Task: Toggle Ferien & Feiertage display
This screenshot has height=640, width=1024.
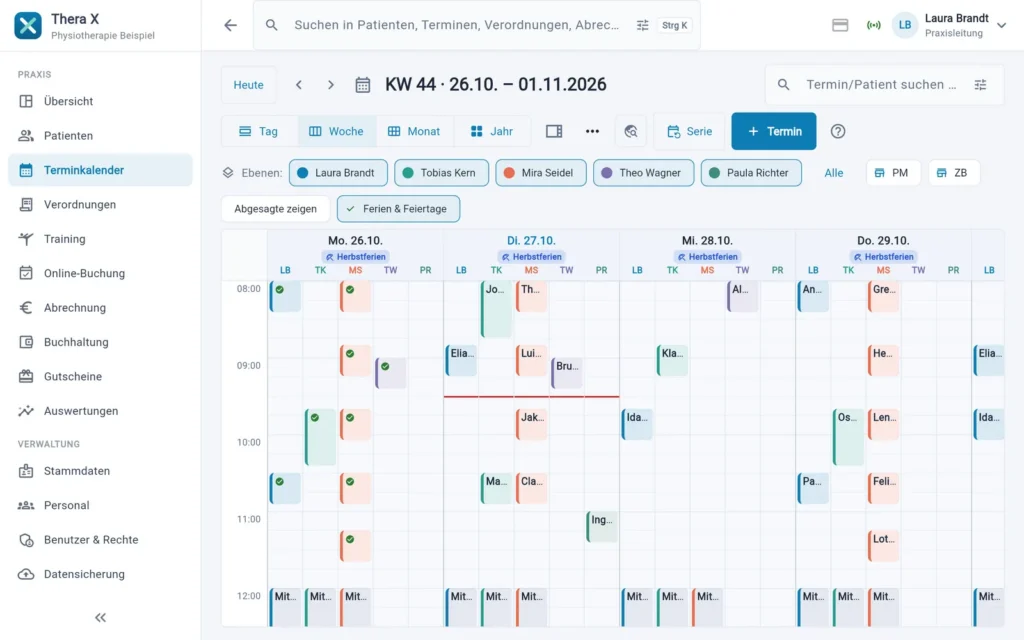Action: (x=398, y=209)
